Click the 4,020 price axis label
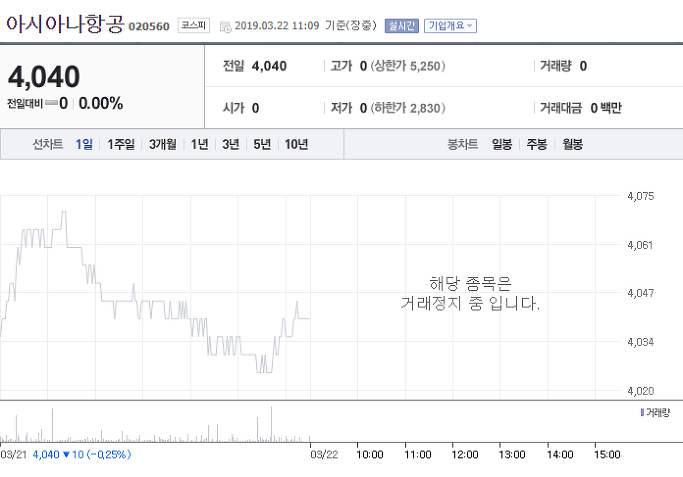The height and width of the screenshot is (477, 683). pos(640,391)
